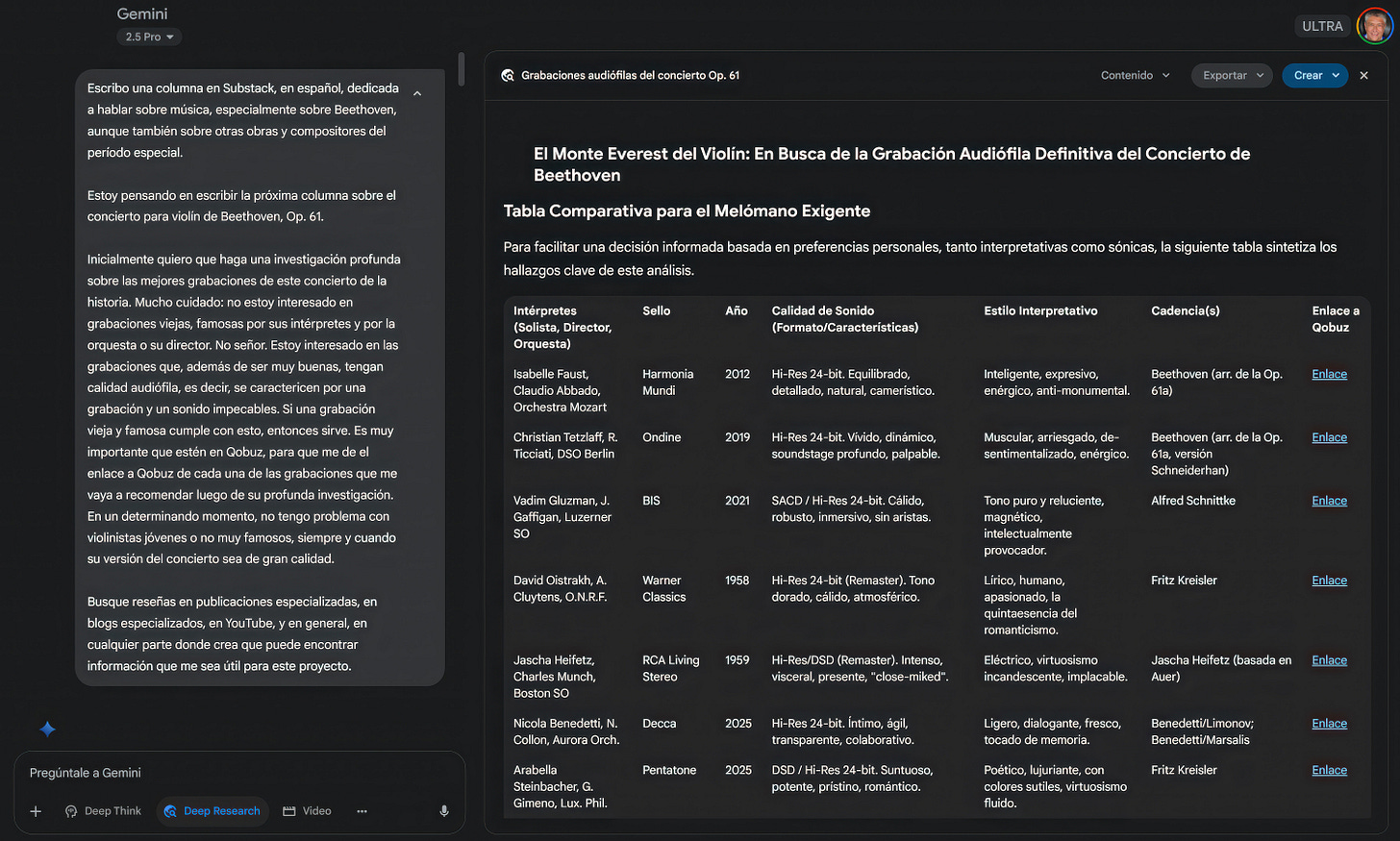This screenshot has width=1400, height=841.
Task: Click the chat panel scrollbar
Action: [x=462, y=69]
